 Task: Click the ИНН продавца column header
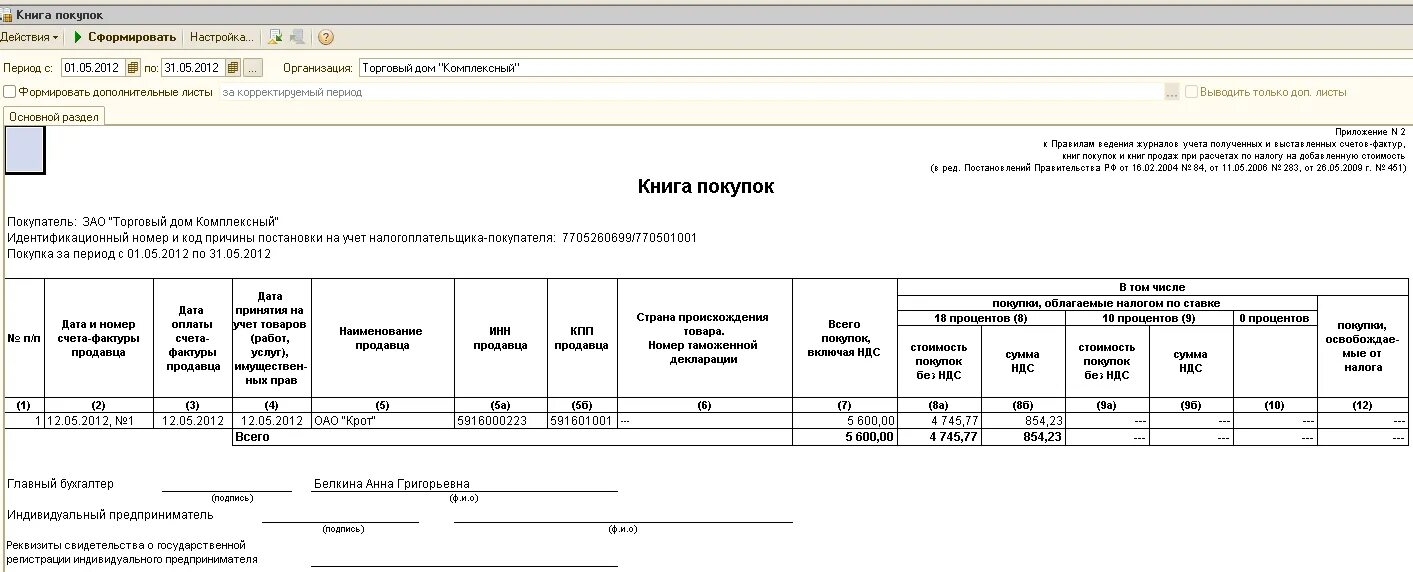pyautogui.click(x=500, y=338)
